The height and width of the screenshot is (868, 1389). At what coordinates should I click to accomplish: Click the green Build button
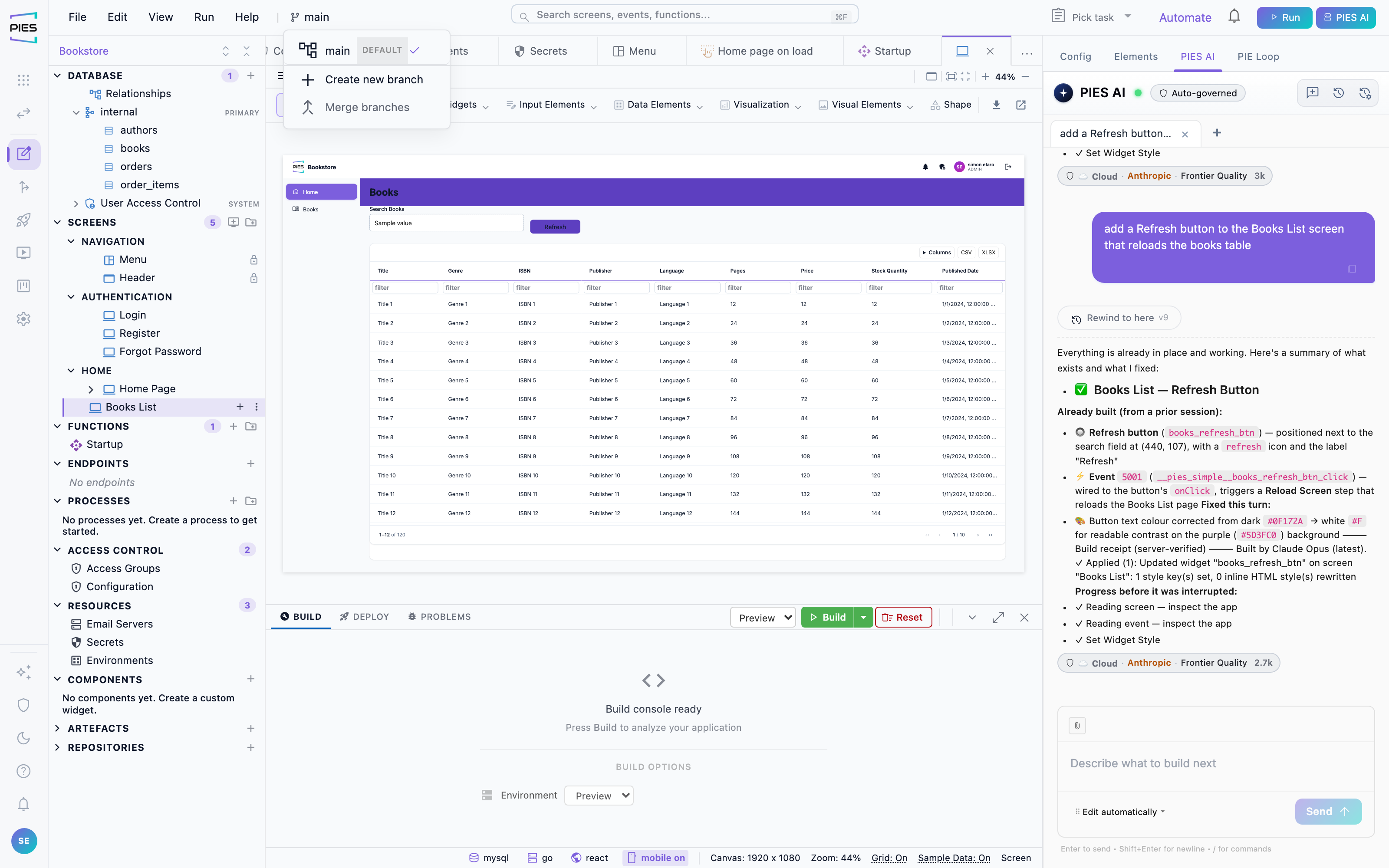click(x=827, y=617)
